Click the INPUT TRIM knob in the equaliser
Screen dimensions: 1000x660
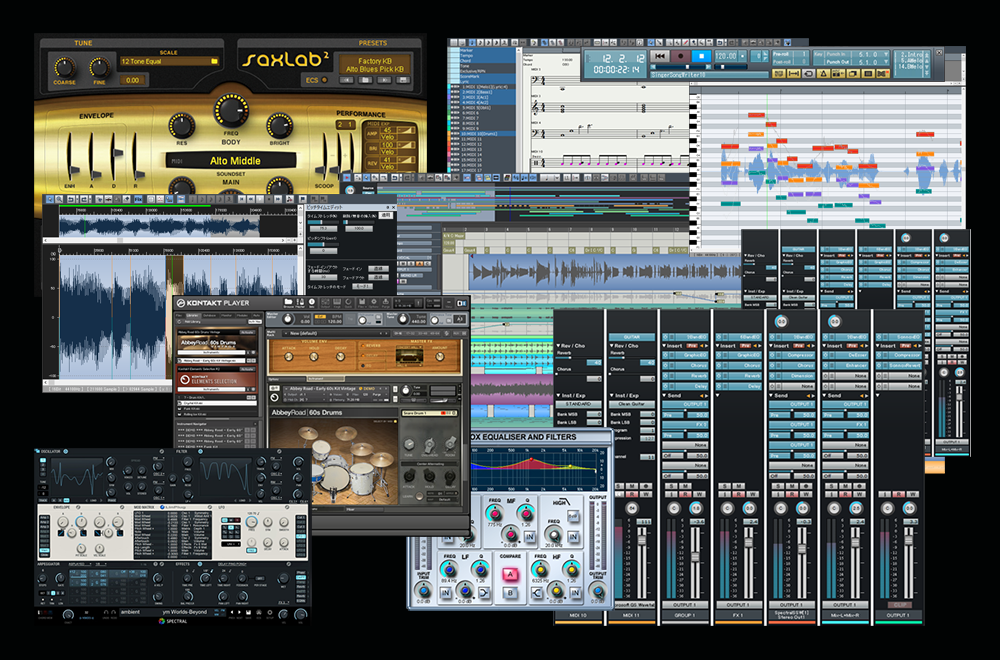[422, 591]
